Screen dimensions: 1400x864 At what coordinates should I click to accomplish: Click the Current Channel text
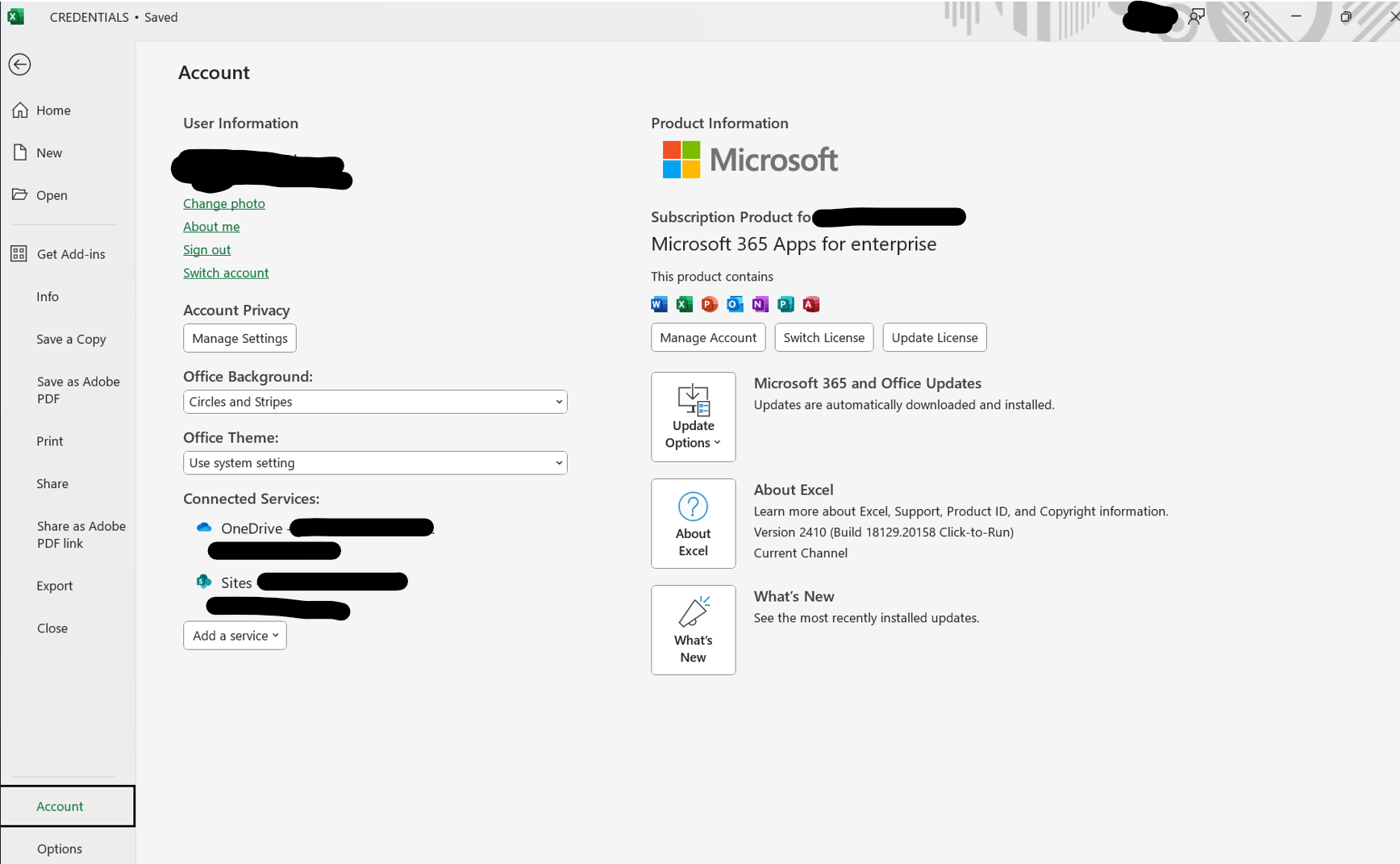[801, 553]
